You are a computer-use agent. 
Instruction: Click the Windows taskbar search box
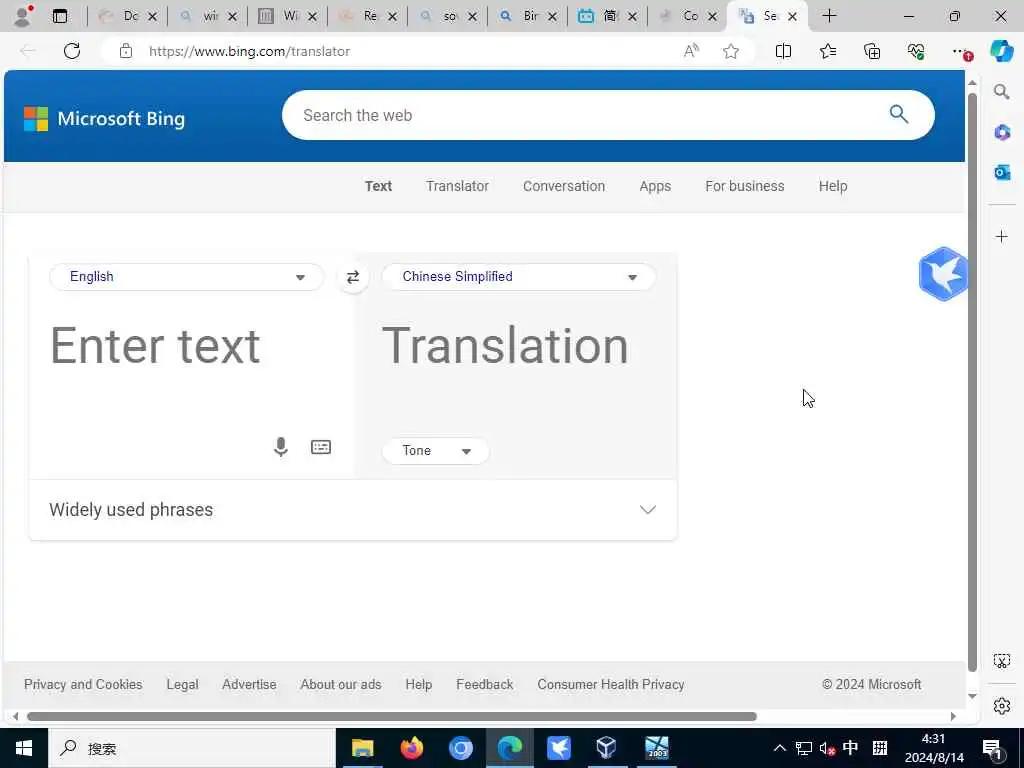pos(191,748)
